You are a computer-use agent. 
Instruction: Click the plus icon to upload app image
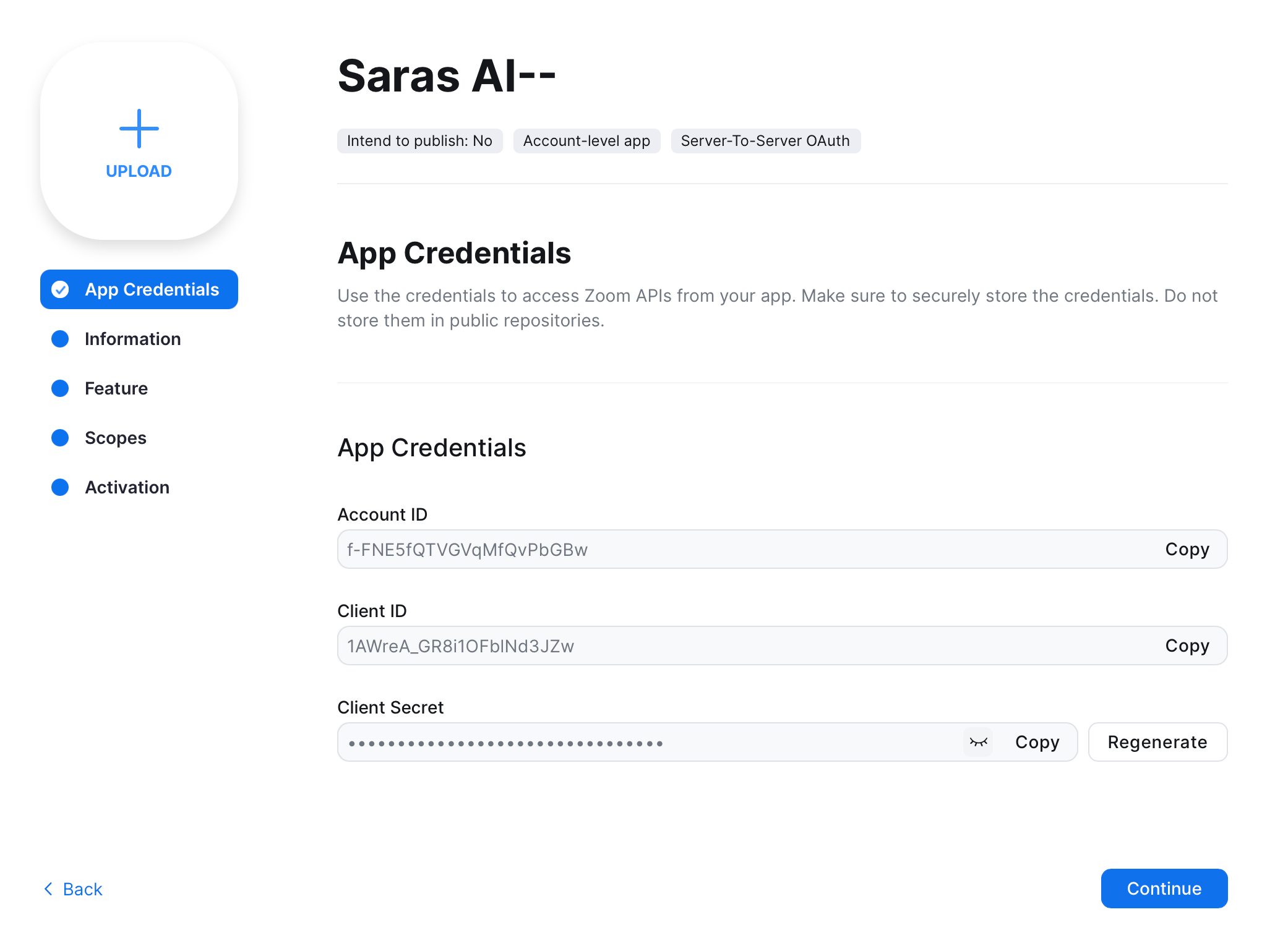tap(139, 129)
